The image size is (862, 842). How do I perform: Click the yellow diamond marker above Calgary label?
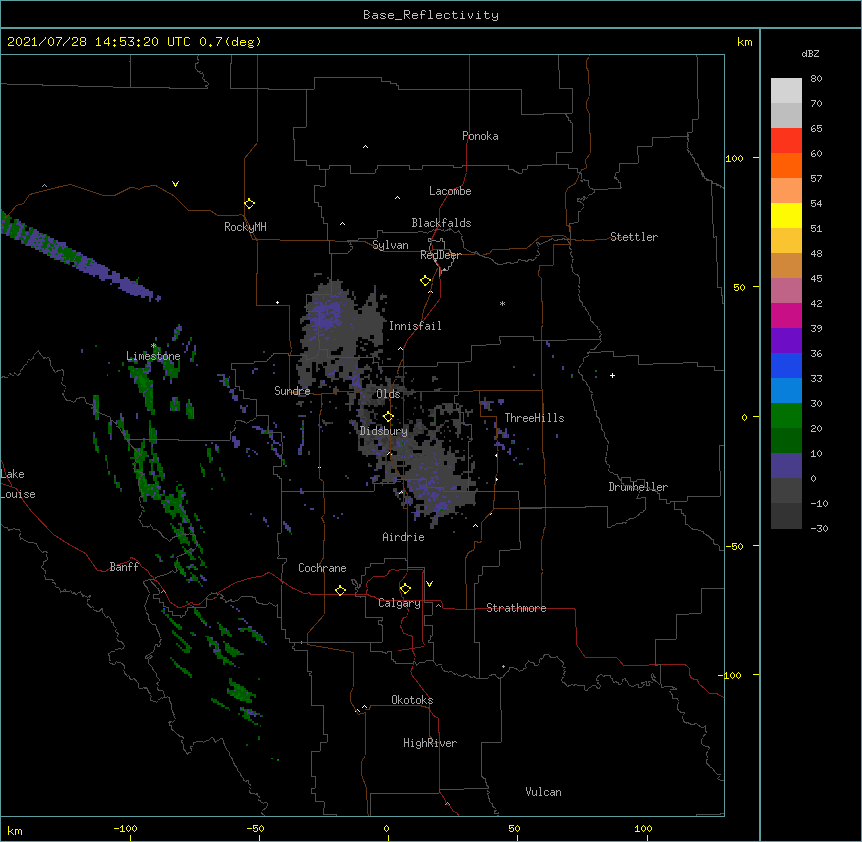(x=405, y=589)
